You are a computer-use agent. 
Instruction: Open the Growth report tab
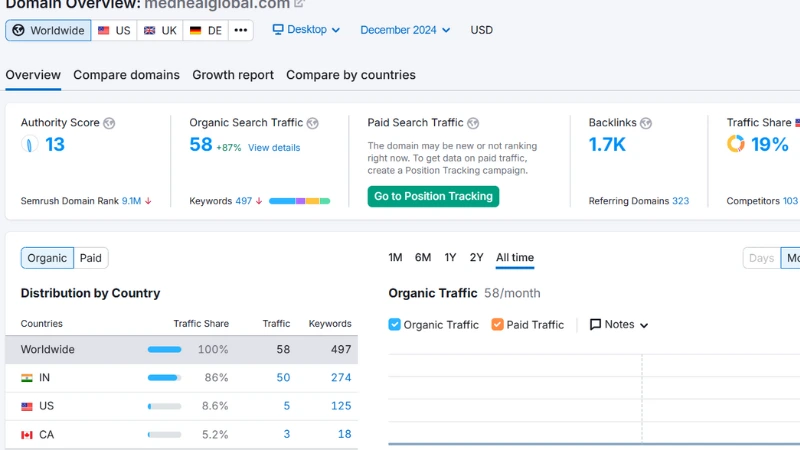point(233,75)
